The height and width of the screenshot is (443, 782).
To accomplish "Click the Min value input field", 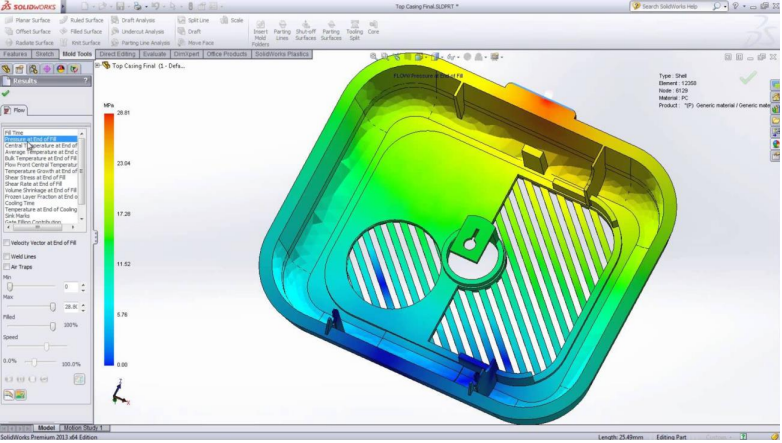I will pos(71,287).
